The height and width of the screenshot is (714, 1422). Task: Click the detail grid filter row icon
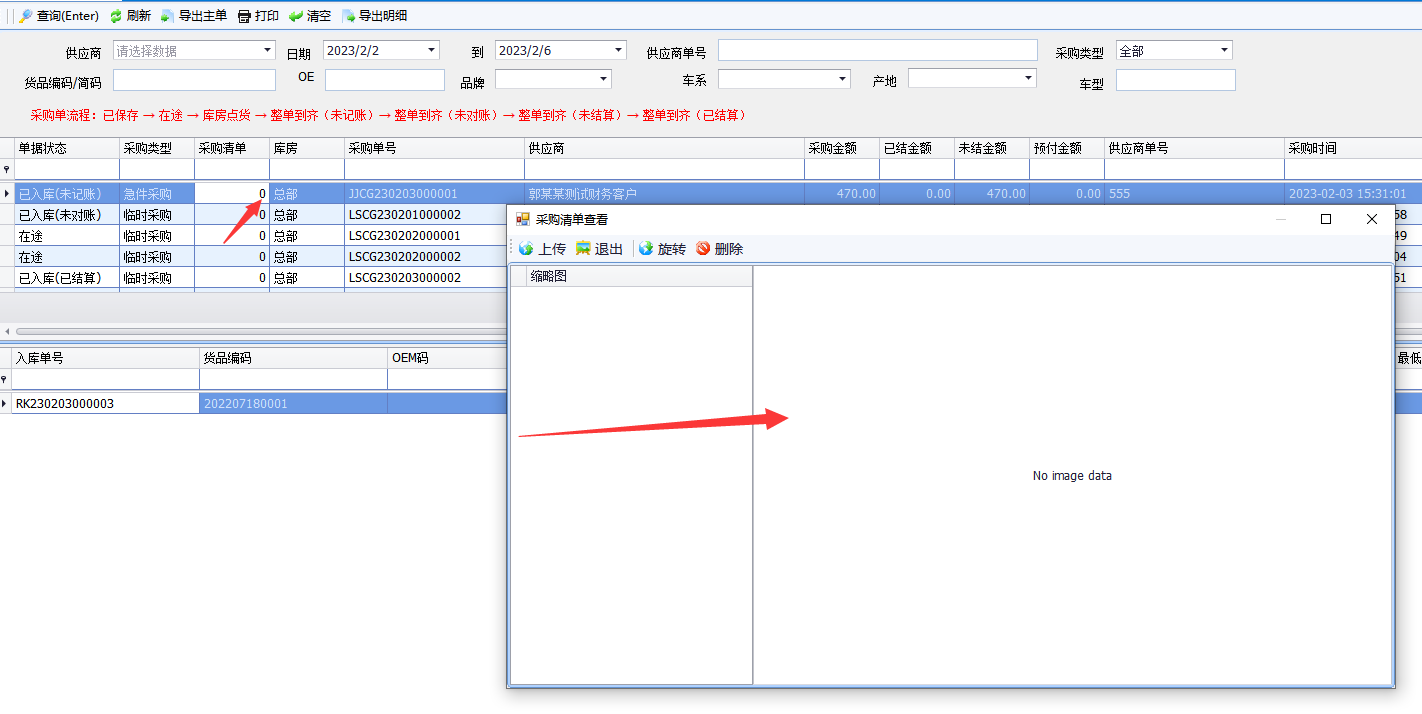5,380
